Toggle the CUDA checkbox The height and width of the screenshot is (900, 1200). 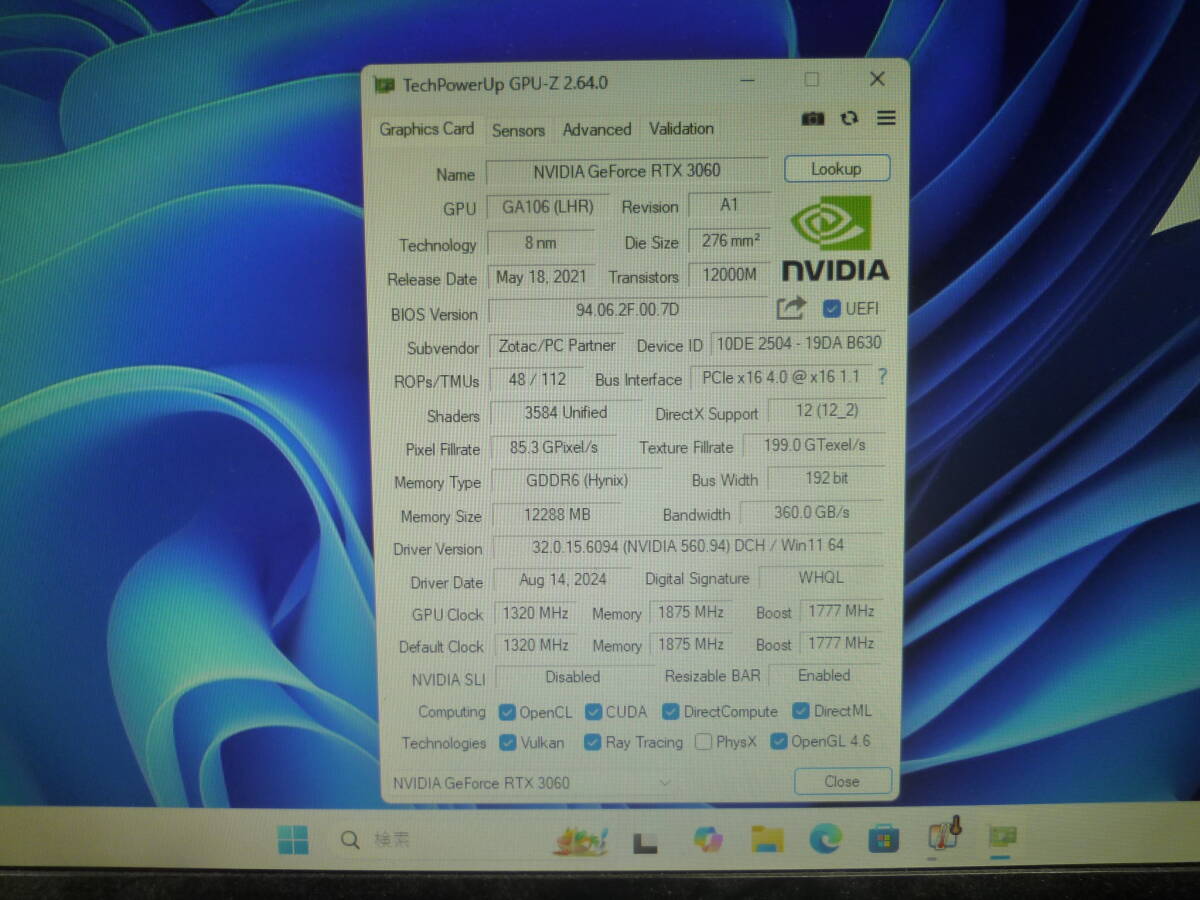pyautogui.click(x=593, y=712)
